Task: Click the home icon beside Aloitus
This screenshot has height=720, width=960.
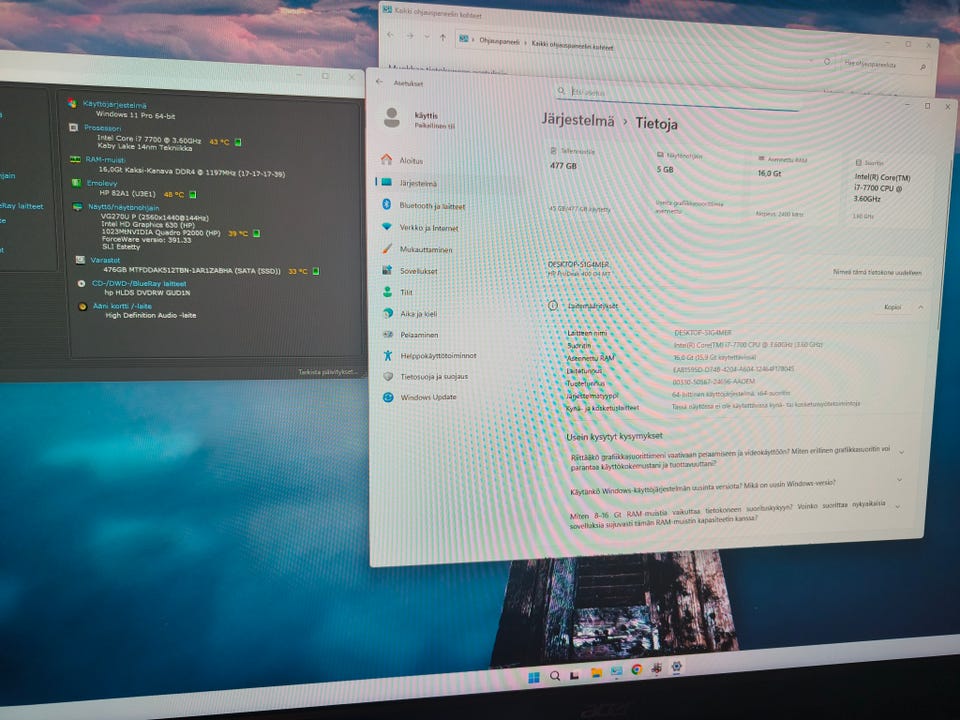Action: click(x=386, y=159)
